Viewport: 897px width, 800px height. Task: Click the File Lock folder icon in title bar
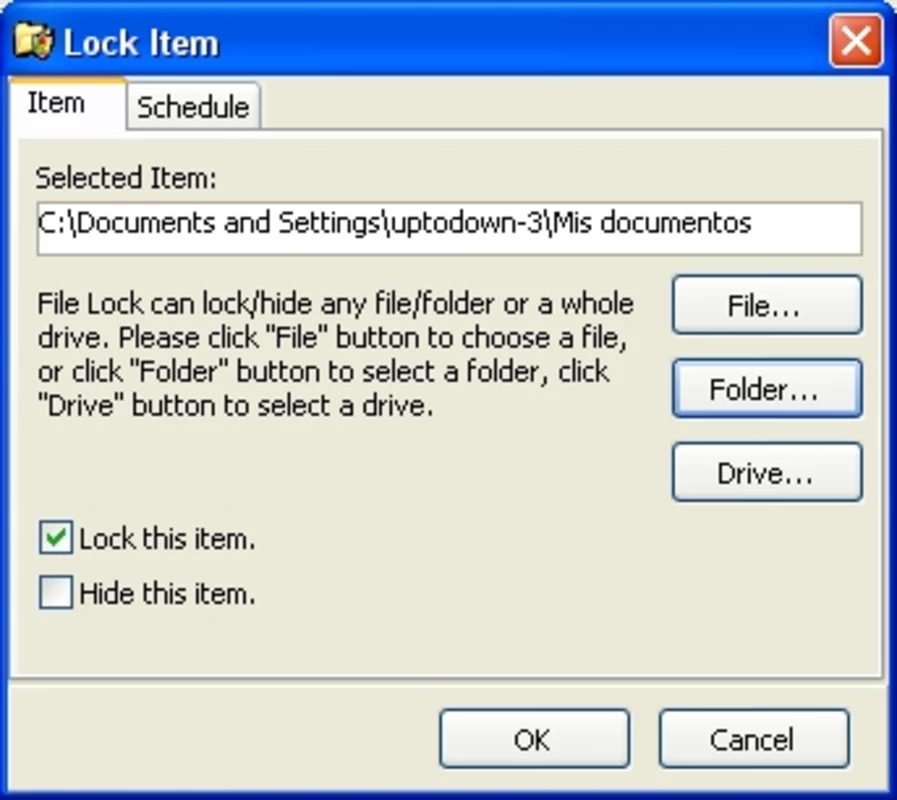coord(33,41)
